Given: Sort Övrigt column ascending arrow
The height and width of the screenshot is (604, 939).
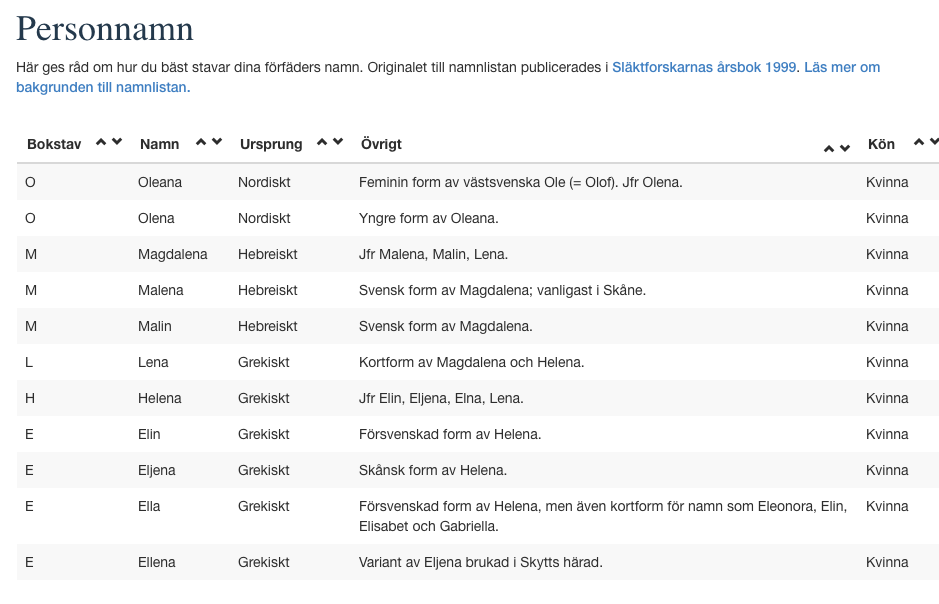Looking at the screenshot, I should 829,148.
